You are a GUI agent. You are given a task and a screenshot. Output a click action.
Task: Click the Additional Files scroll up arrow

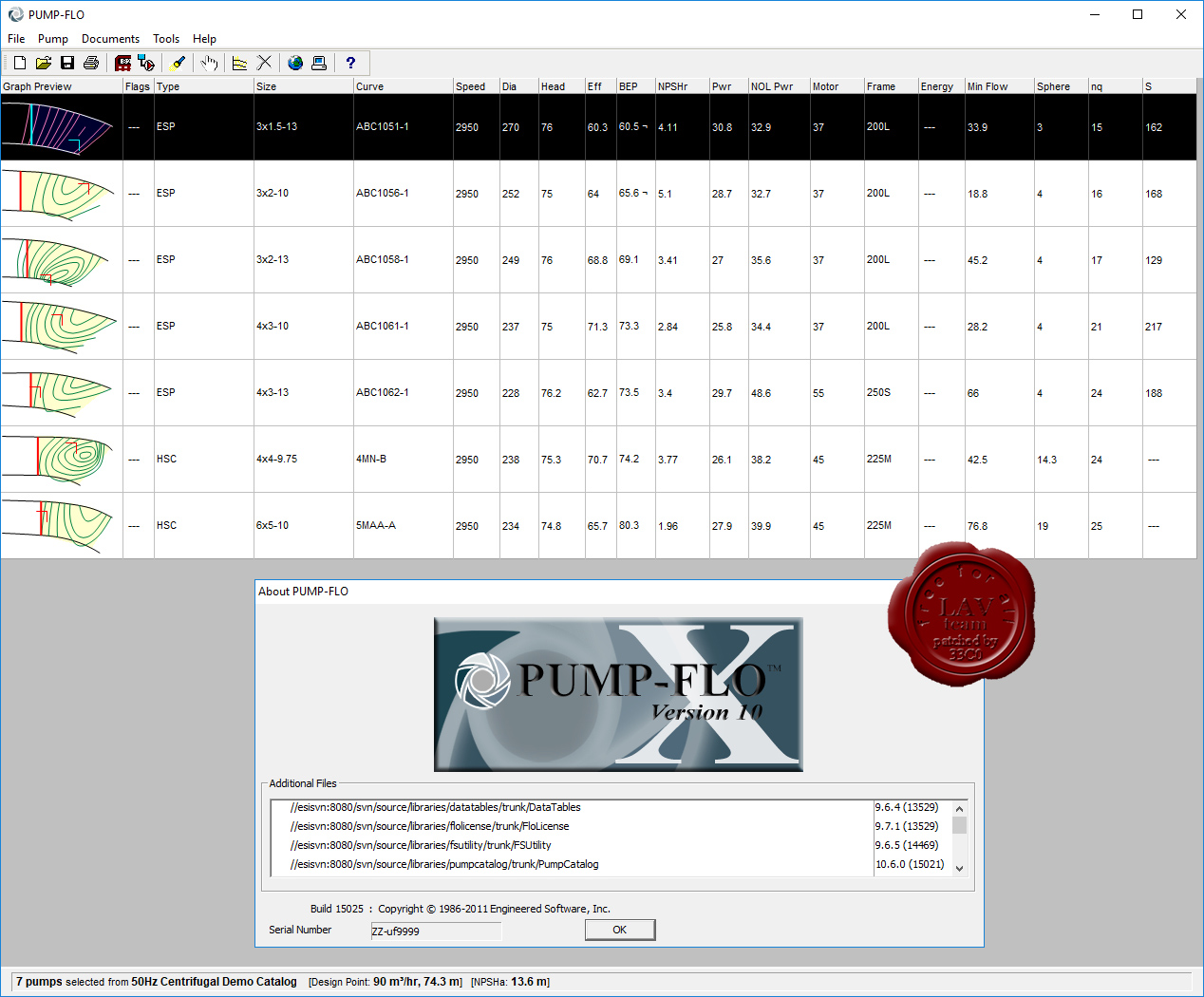click(959, 808)
